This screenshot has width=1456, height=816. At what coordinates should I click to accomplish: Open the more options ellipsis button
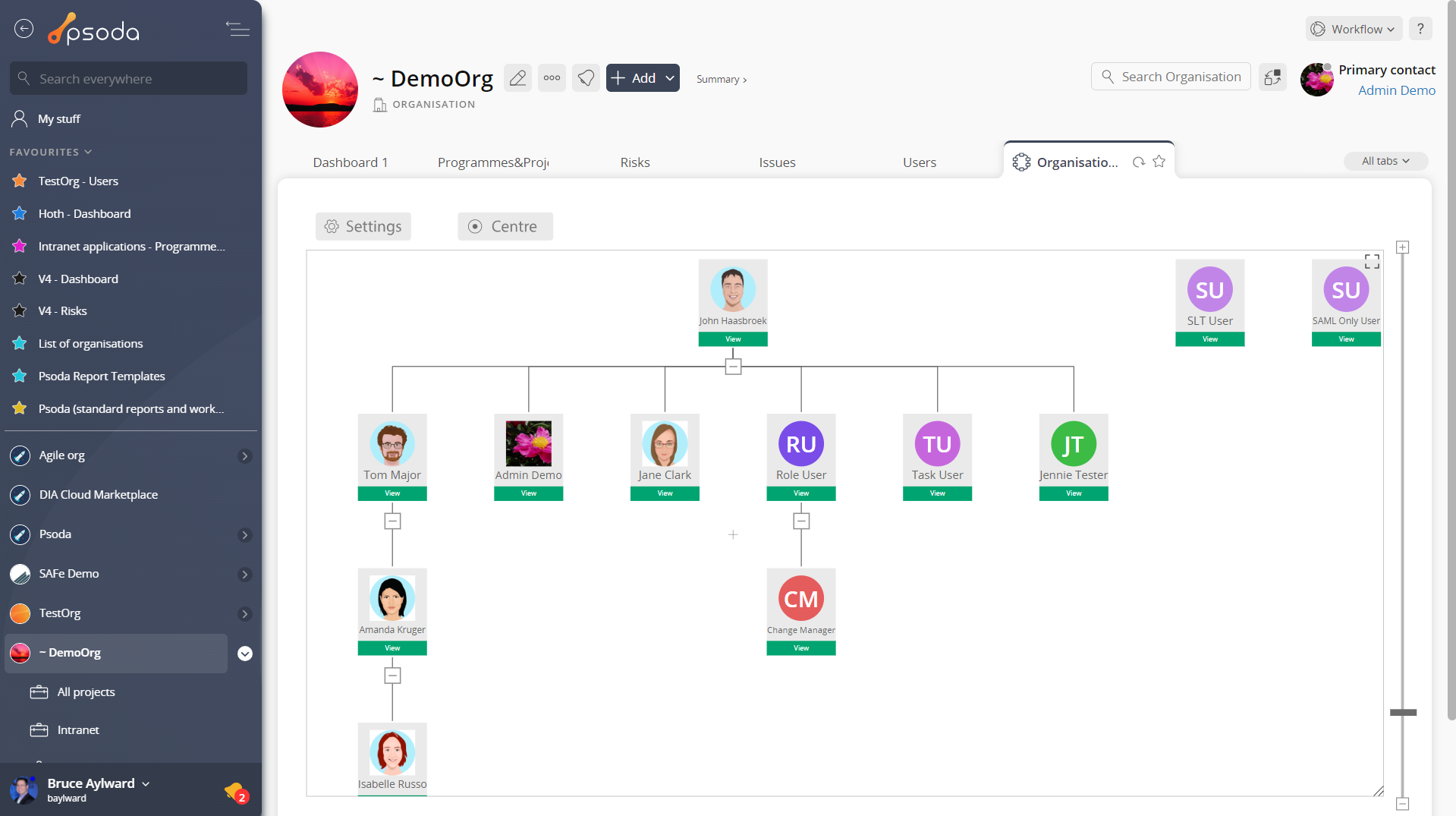(x=552, y=77)
